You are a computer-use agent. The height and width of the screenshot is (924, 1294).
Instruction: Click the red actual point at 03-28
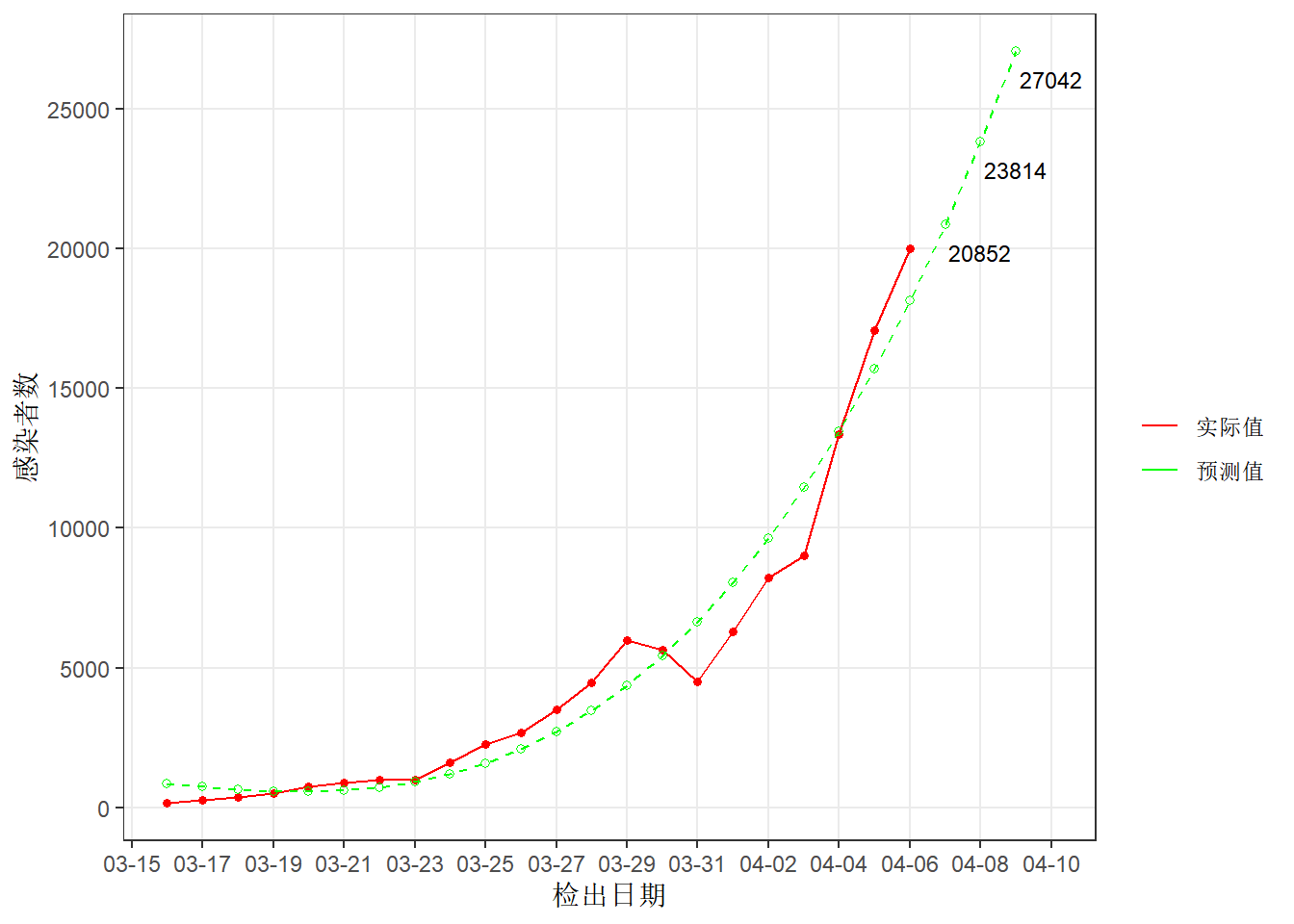pyautogui.click(x=591, y=683)
